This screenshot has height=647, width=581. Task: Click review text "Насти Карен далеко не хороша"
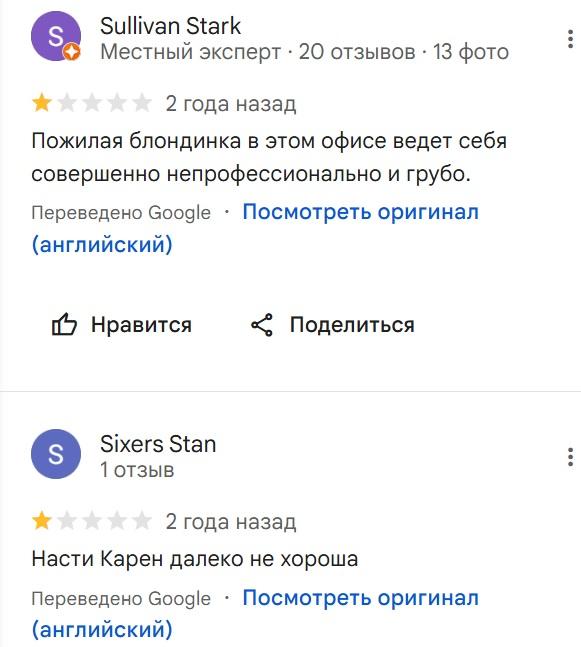195,560
